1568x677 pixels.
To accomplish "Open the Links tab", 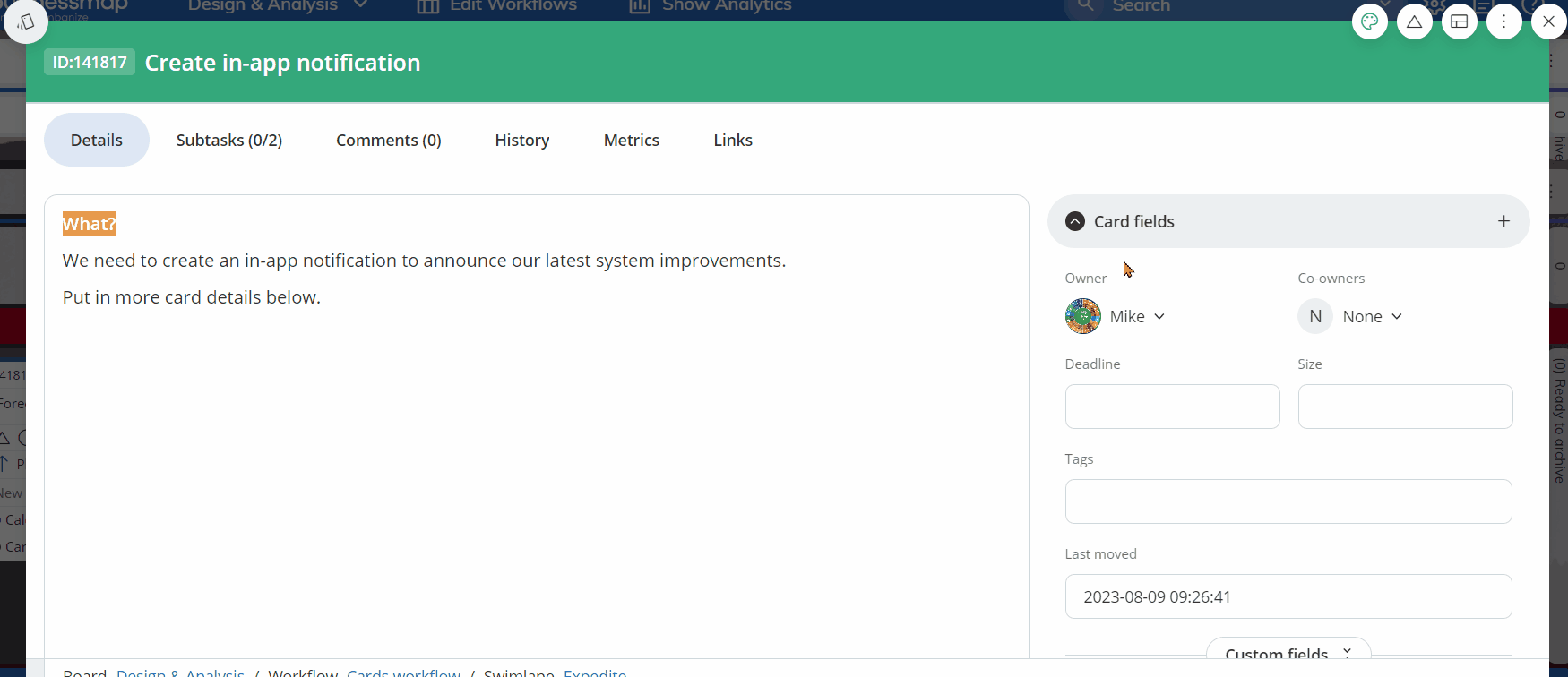I will (733, 140).
